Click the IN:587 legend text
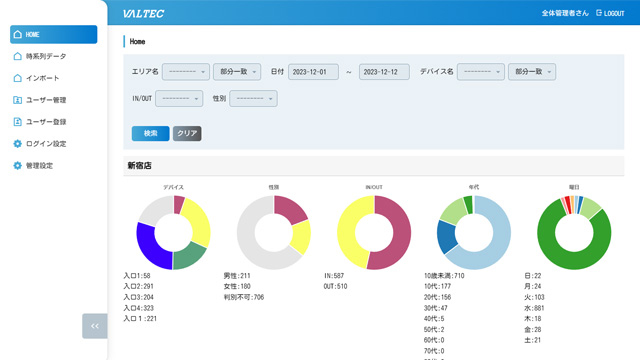 click(334, 276)
